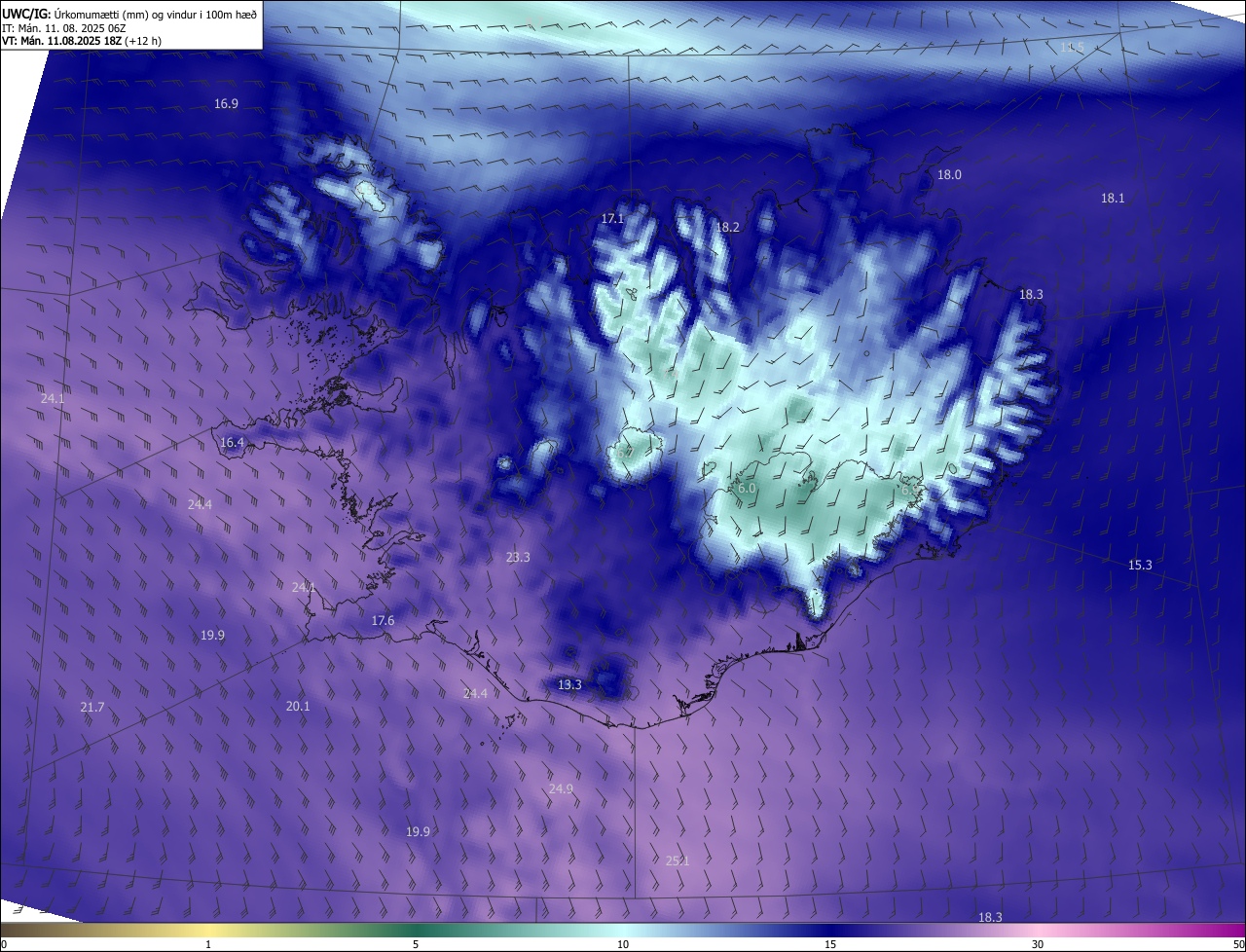This screenshot has height=952, width=1246.
Task: Click the 23.3 value label
Action: tap(518, 558)
